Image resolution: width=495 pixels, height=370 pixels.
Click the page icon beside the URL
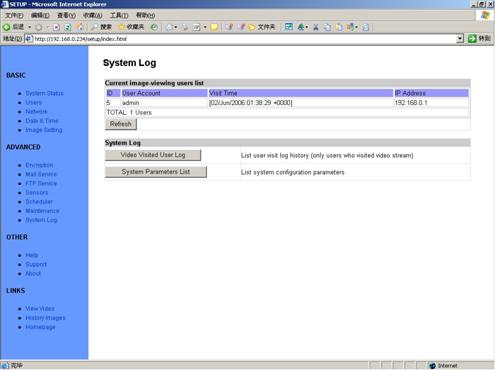pos(29,39)
